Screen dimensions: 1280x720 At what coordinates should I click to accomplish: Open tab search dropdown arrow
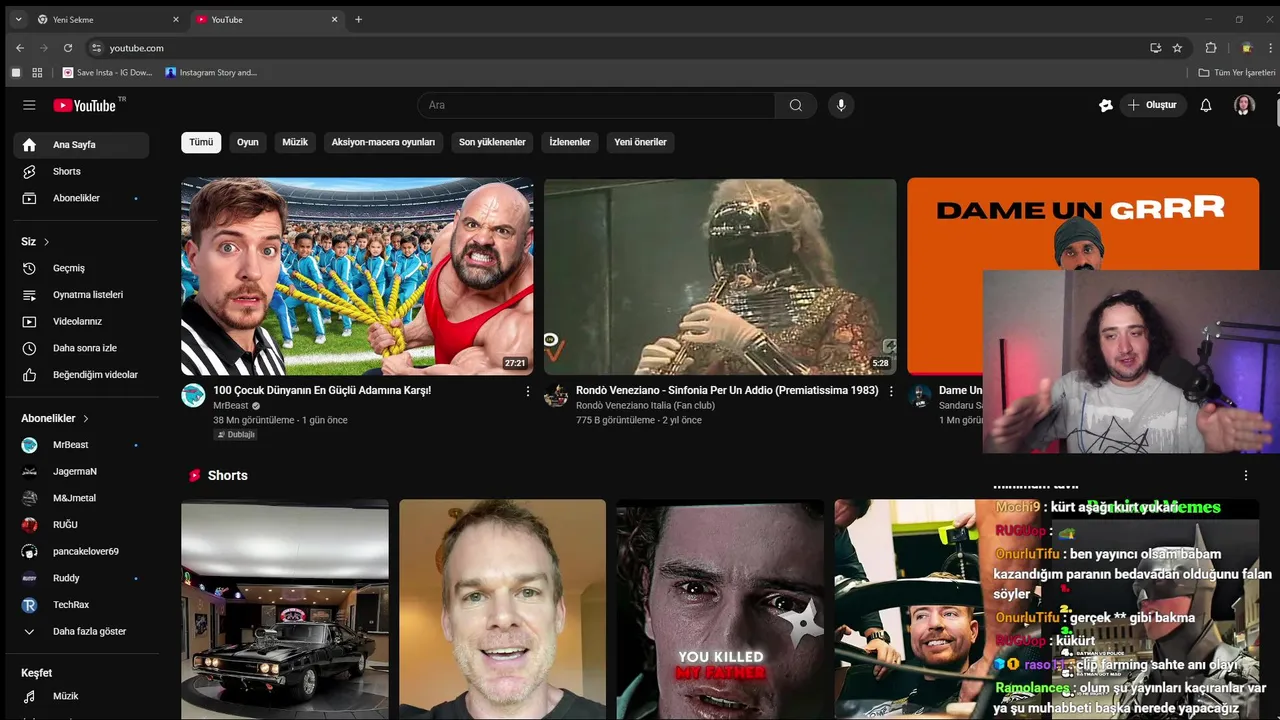[x=18, y=19]
